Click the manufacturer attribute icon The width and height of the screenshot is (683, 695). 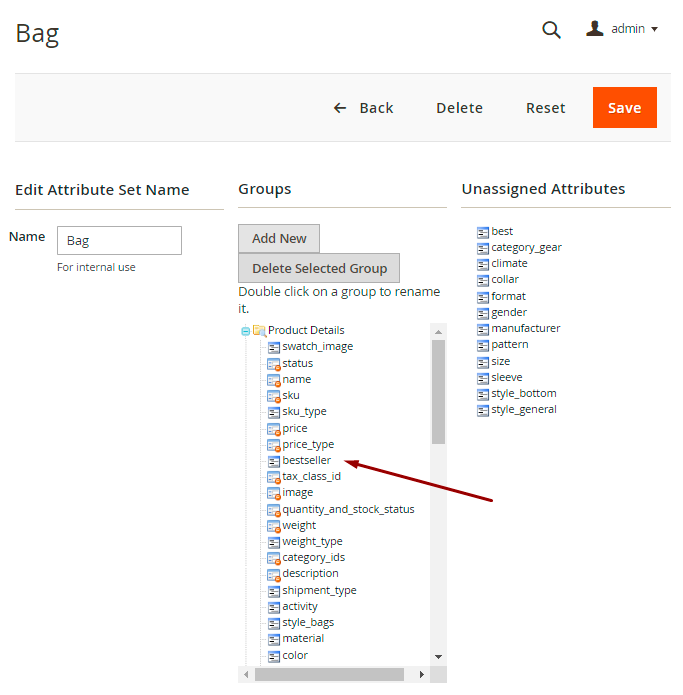[483, 329]
